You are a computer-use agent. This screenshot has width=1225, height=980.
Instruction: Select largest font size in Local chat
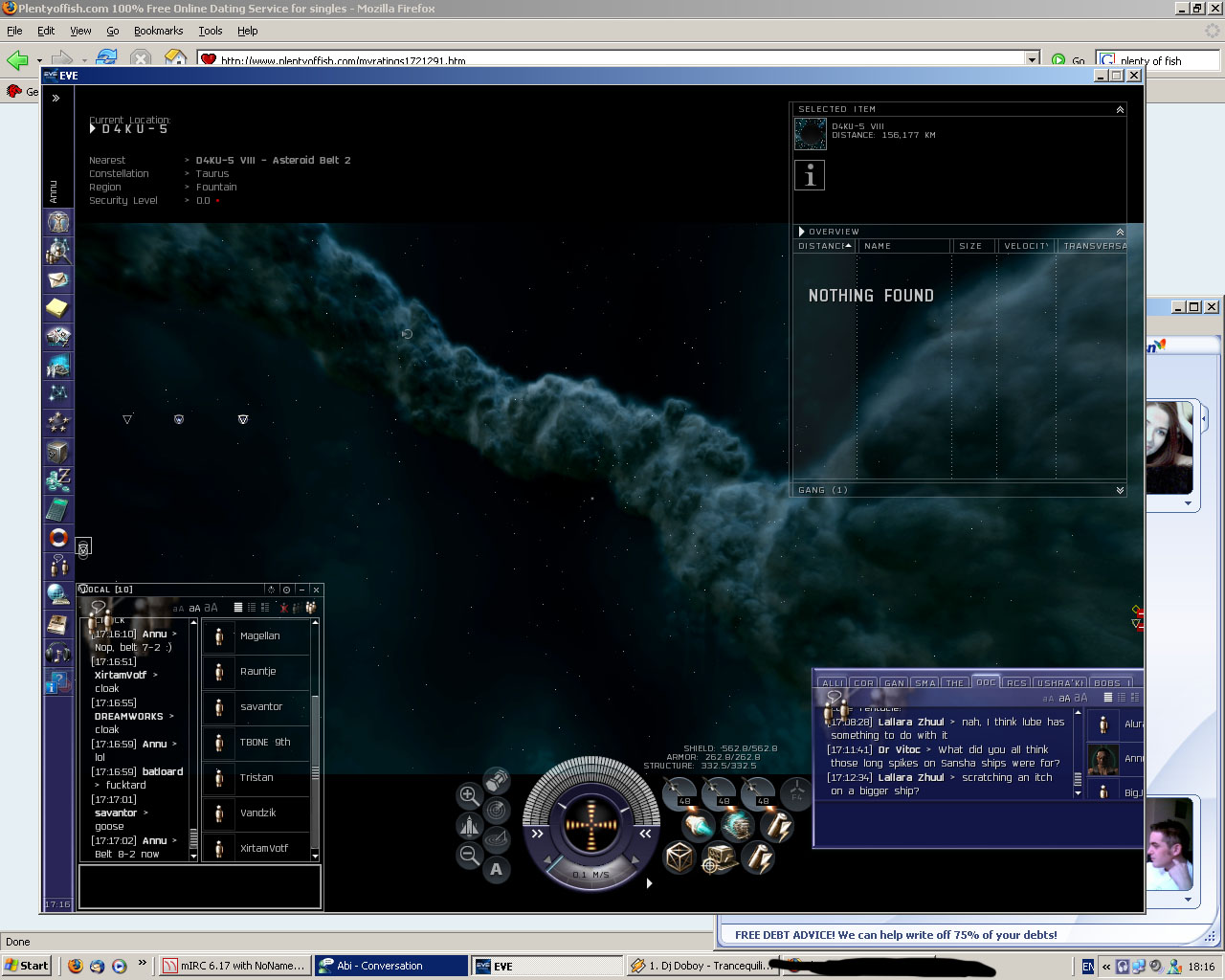[211, 608]
